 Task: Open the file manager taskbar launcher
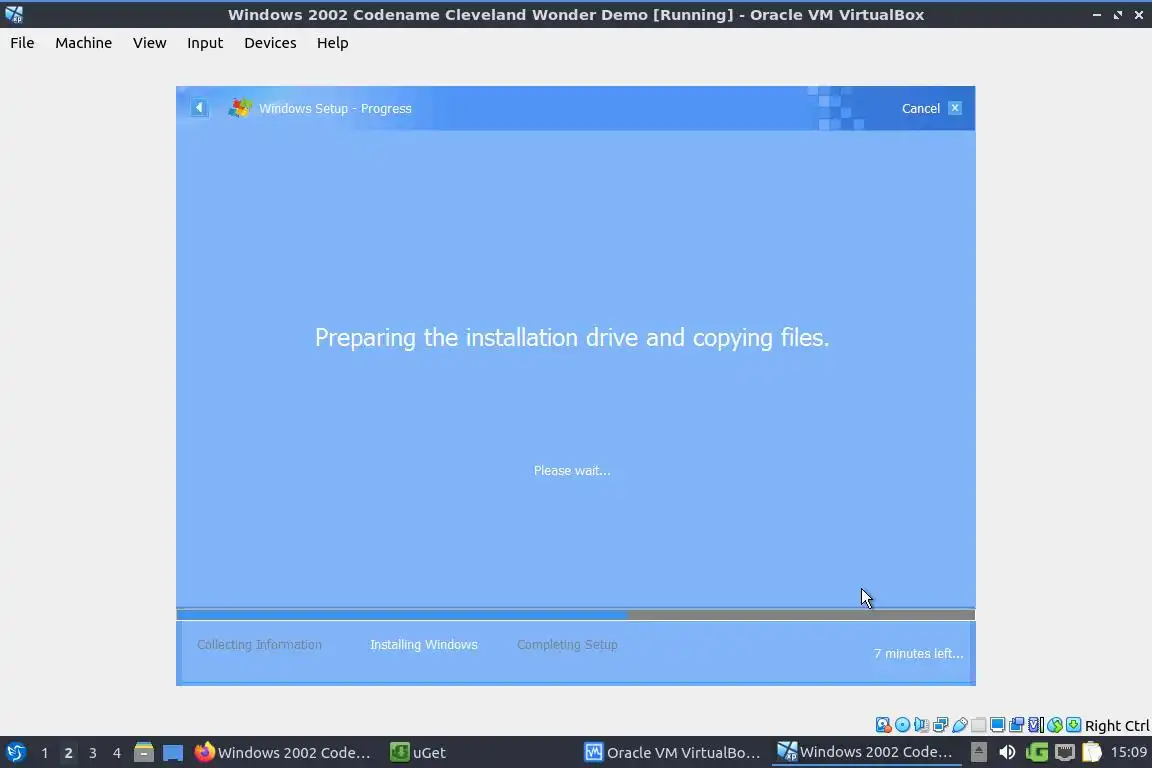point(143,752)
